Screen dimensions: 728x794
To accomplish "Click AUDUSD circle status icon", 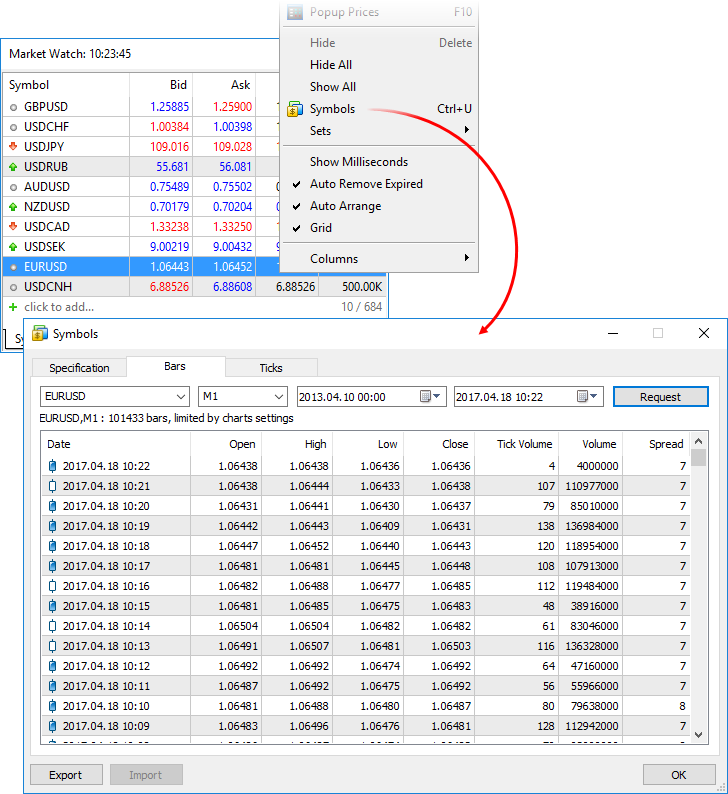I will point(13,187).
